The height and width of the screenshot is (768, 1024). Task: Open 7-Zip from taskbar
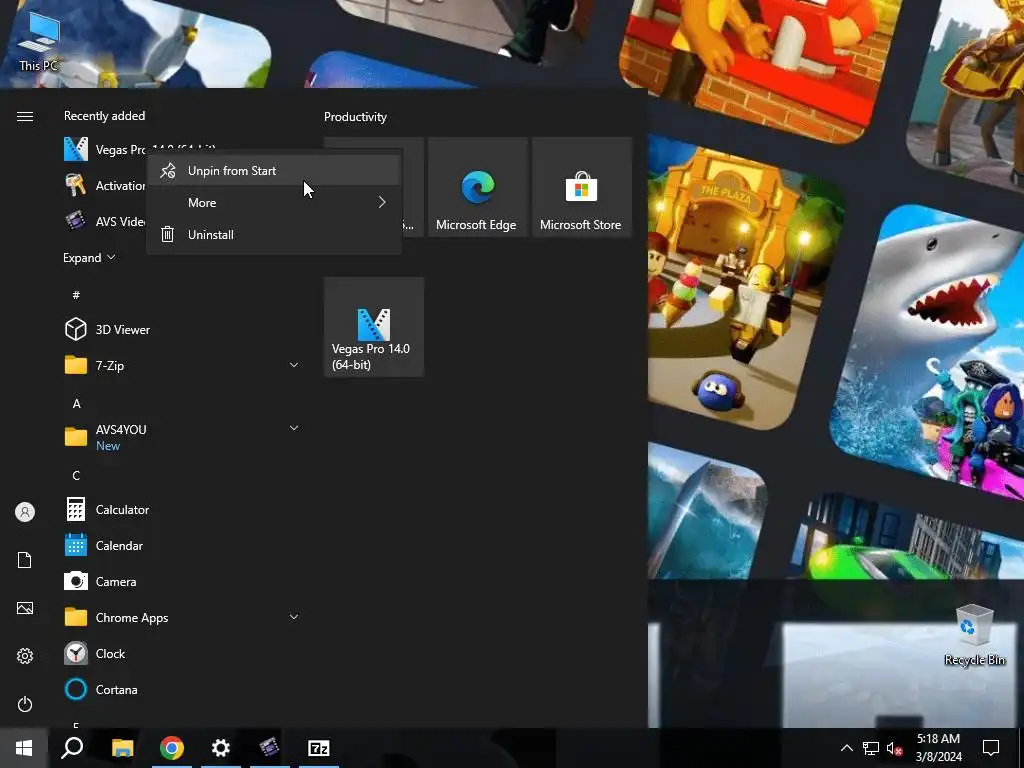319,748
